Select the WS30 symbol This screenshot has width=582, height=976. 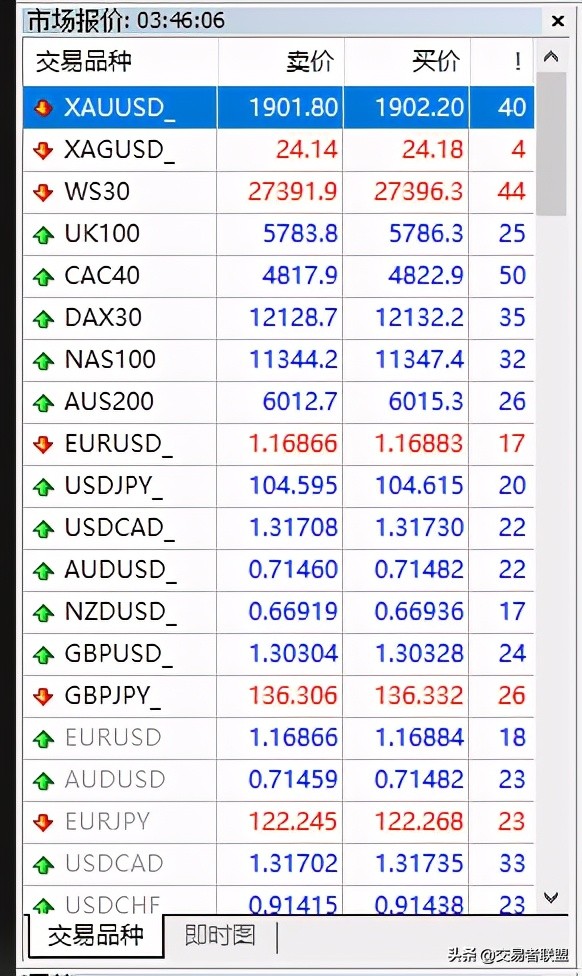pos(97,192)
